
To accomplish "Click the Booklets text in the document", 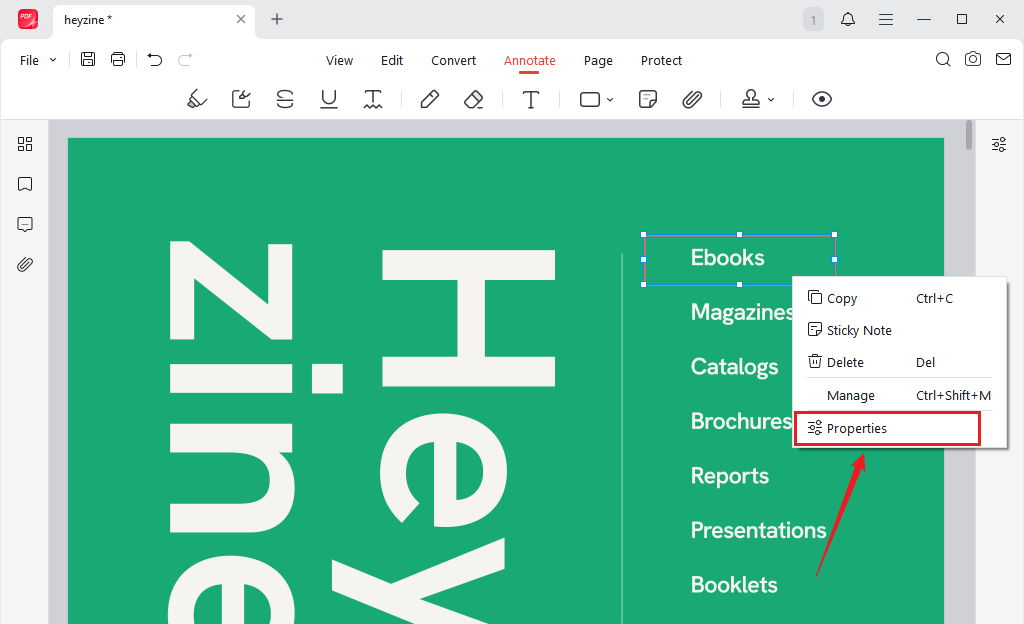I will point(735,585).
